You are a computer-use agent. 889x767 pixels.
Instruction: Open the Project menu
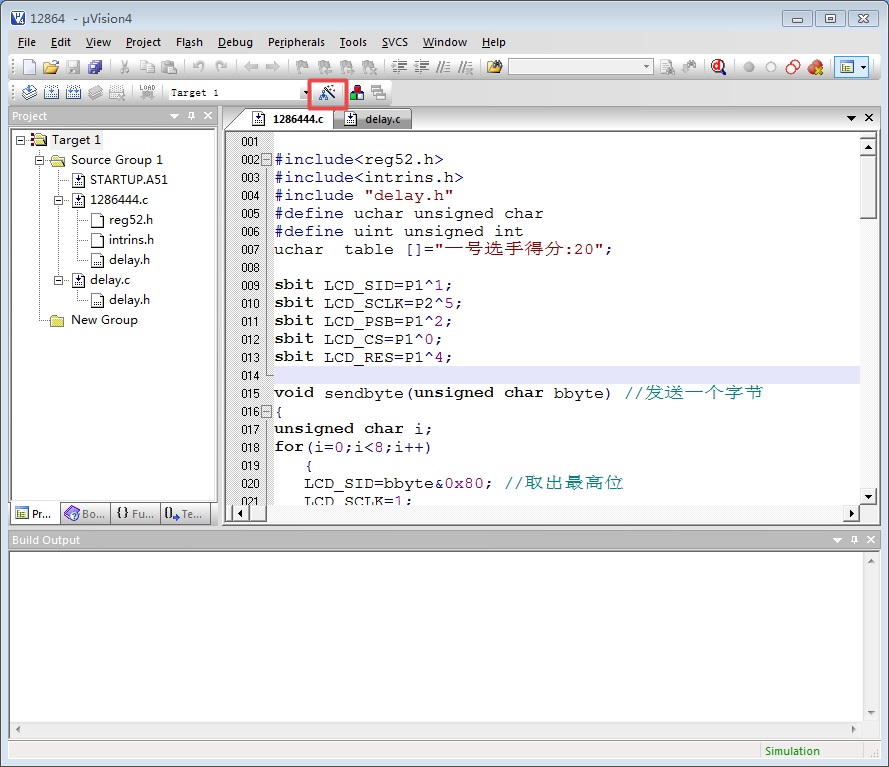pyautogui.click(x=143, y=42)
